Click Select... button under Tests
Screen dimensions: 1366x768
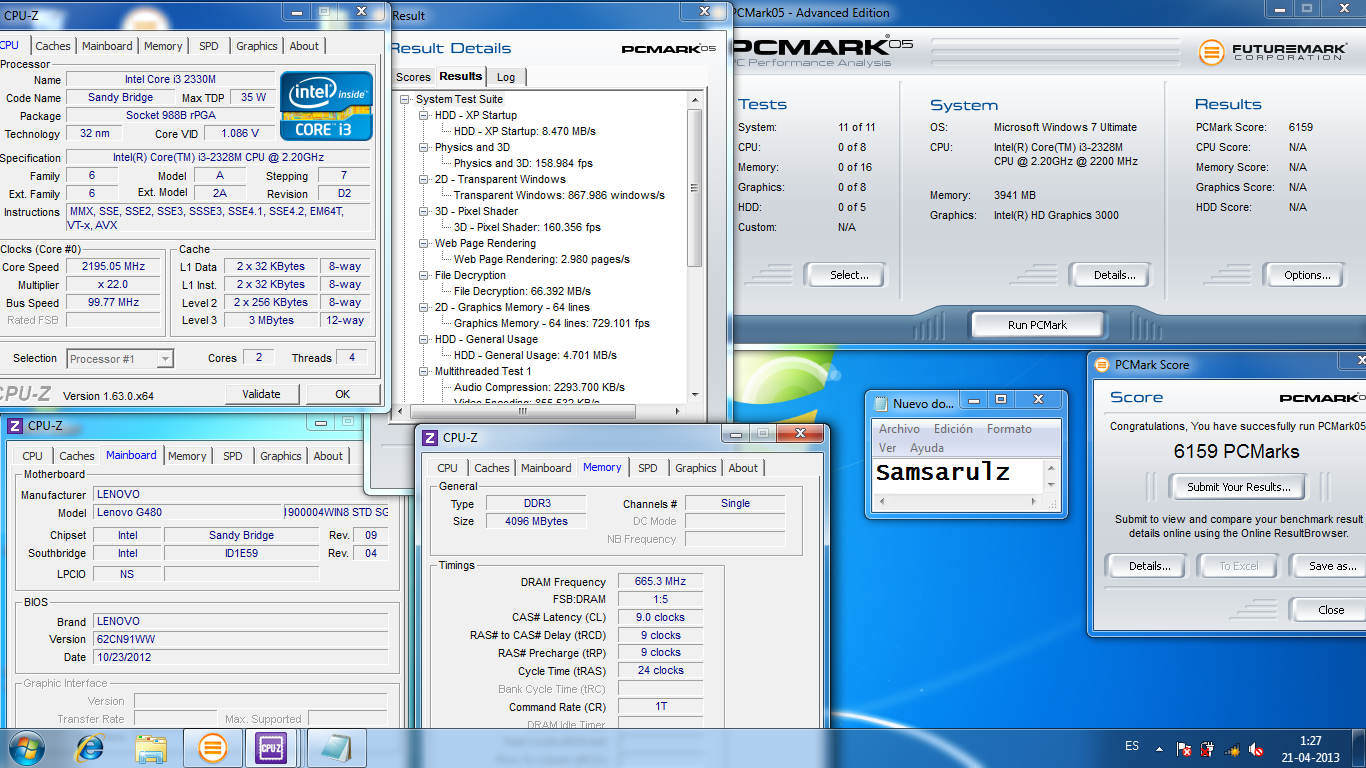(x=849, y=275)
